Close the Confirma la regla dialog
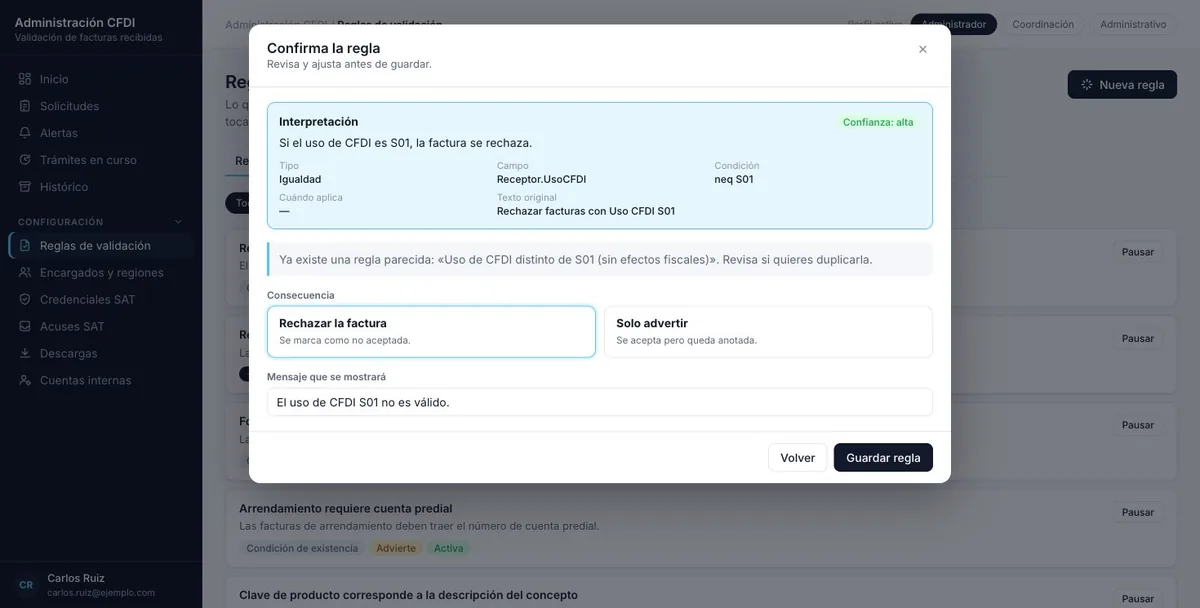The image size is (1200, 608). click(x=923, y=49)
